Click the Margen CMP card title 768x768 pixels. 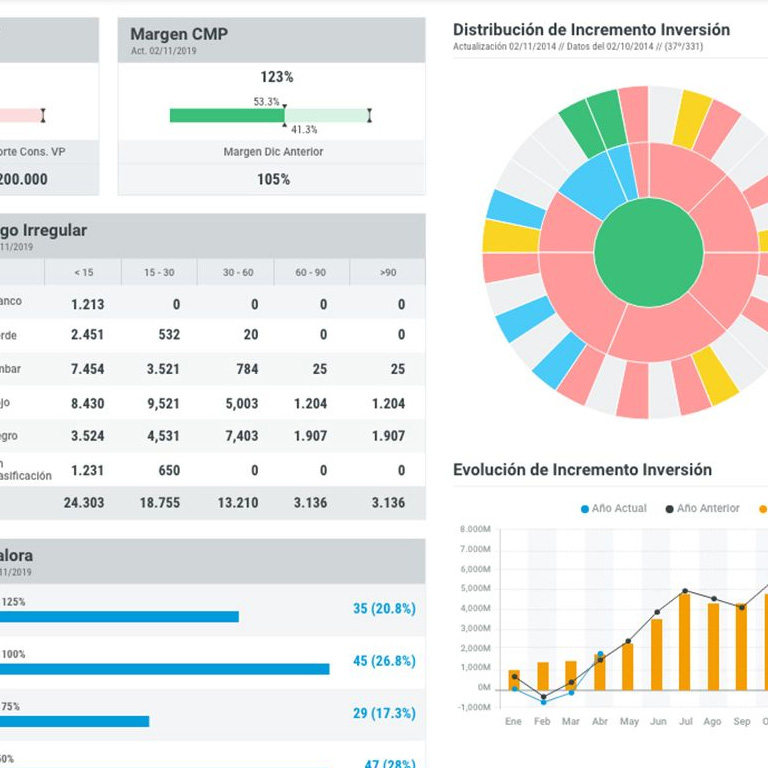pyautogui.click(x=179, y=34)
